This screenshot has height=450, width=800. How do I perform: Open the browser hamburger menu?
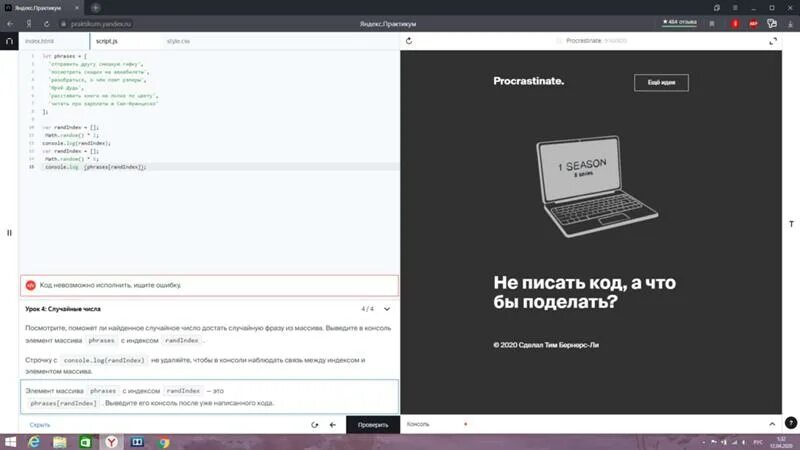coord(735,8)
